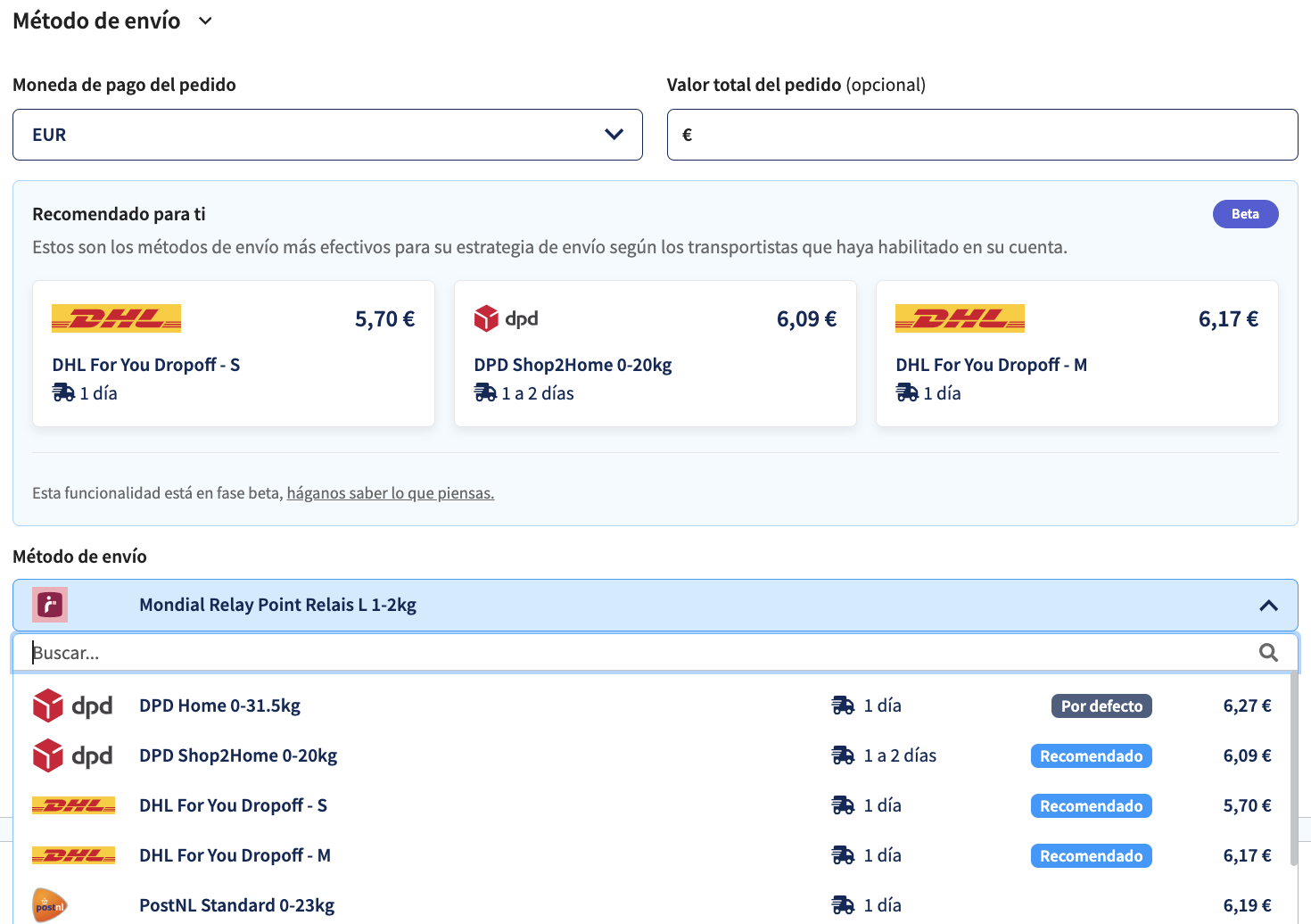Viewport: 1311px width, 924px height.
Task: Click truck icon on DHL Dropoff M card
Action: [907, 392]
